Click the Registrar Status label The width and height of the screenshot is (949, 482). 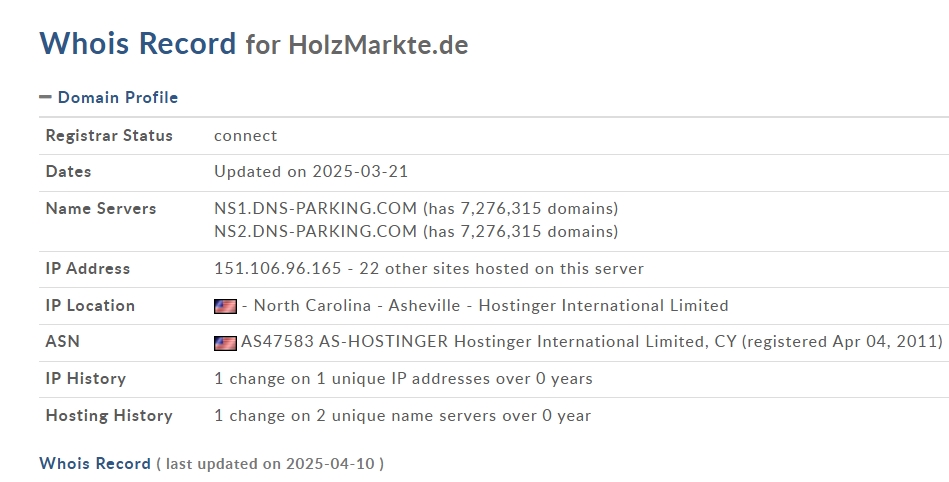pos(109,135)
